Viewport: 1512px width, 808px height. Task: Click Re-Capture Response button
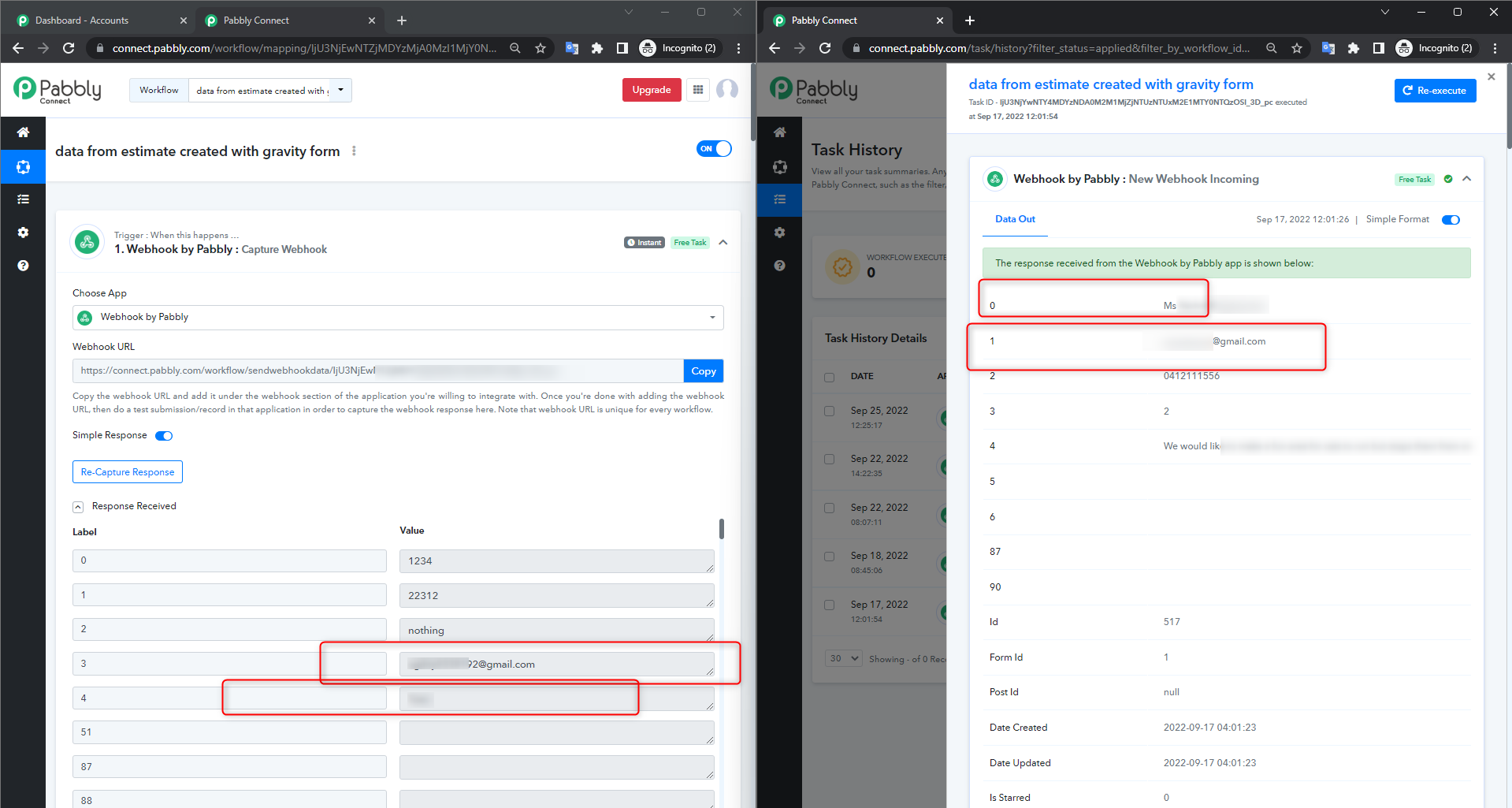[128, 471]
